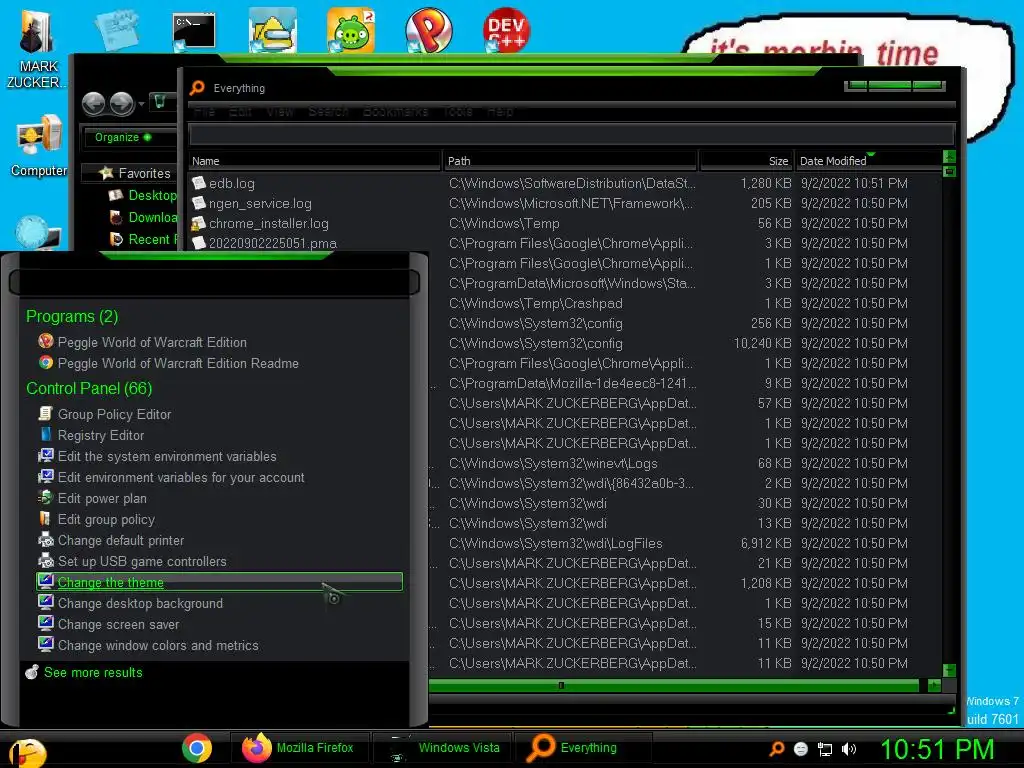Sort by Date Modified column header
This screenshot has height=768, width=1024.
[867, 161]
